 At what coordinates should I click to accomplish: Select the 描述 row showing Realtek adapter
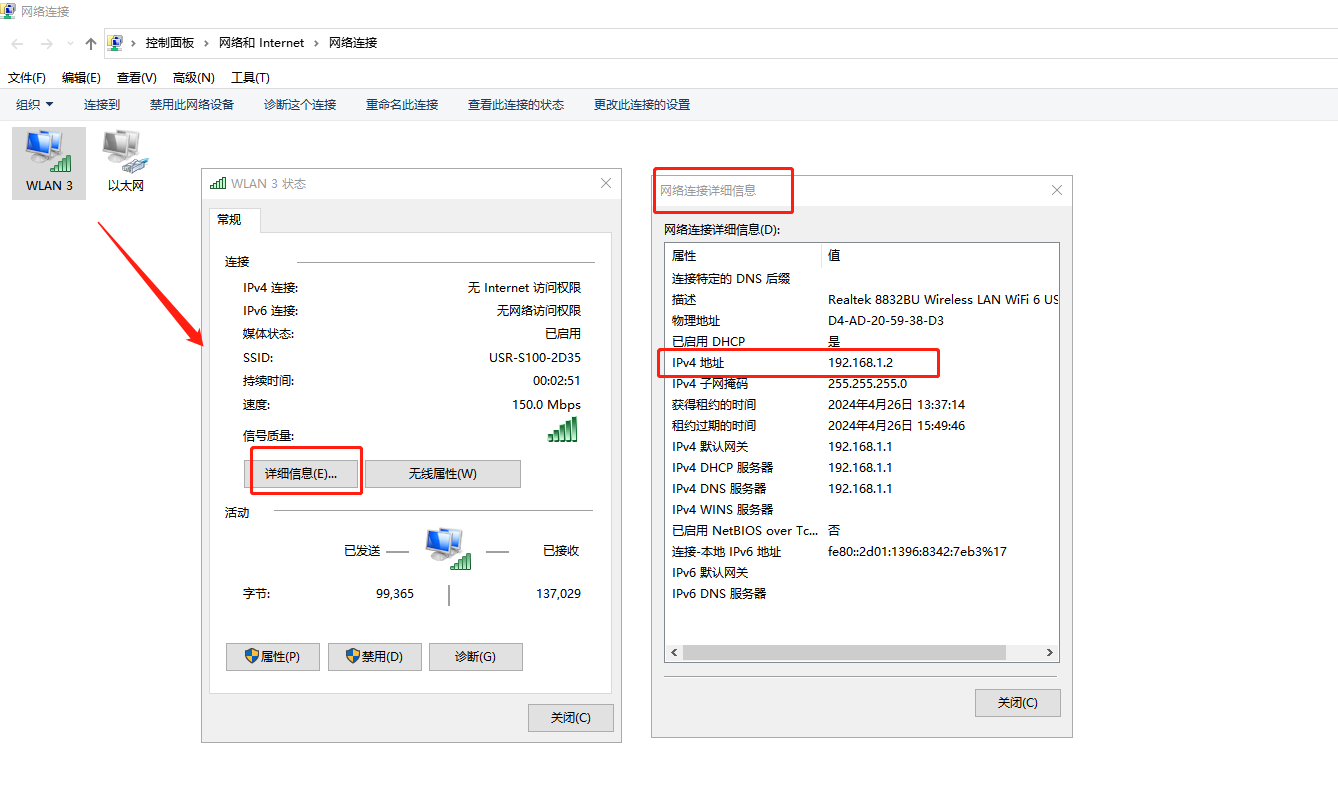click(x=861, y=299)
